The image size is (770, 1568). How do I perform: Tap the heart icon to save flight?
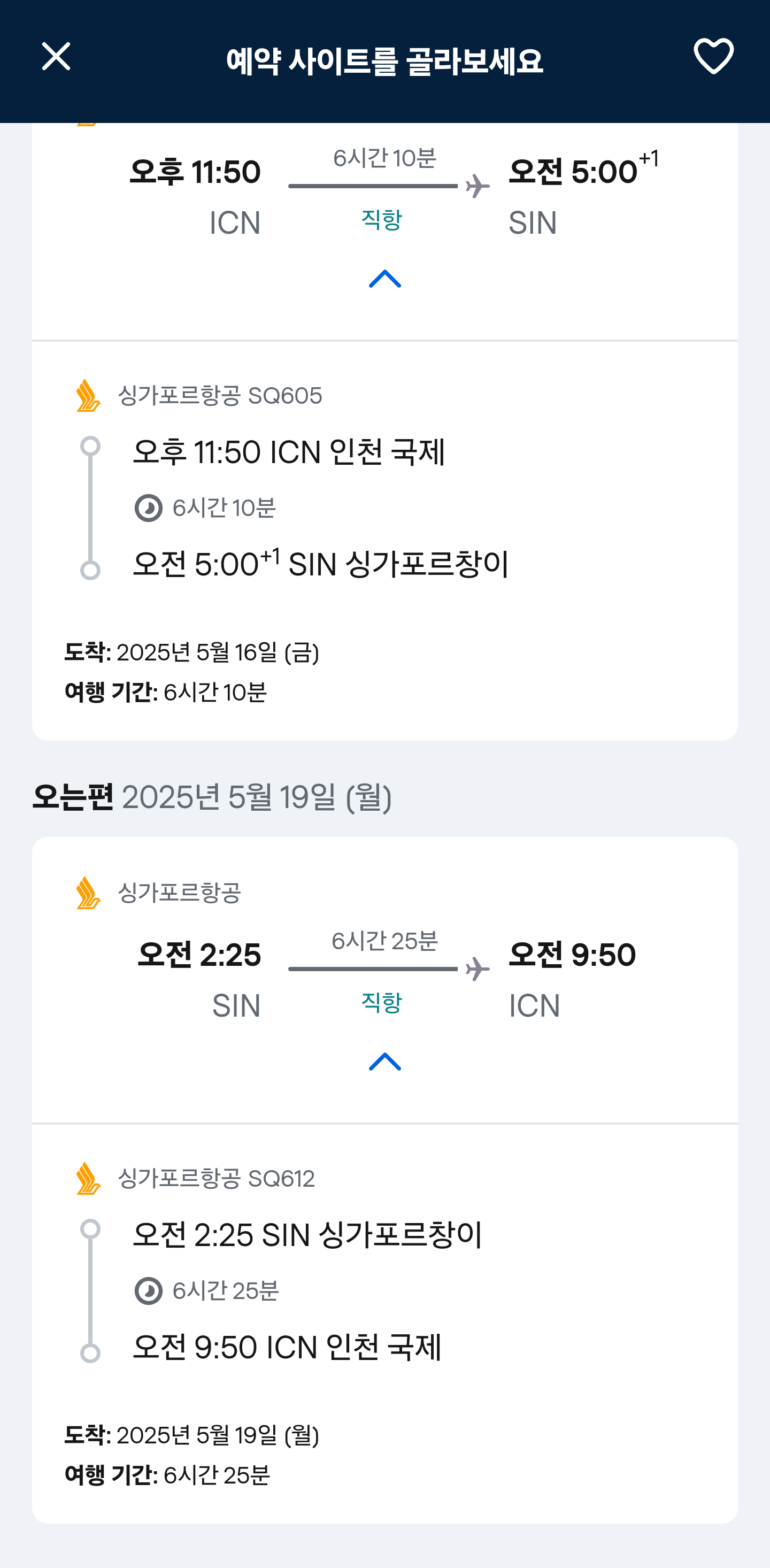[x=713, y=57]
